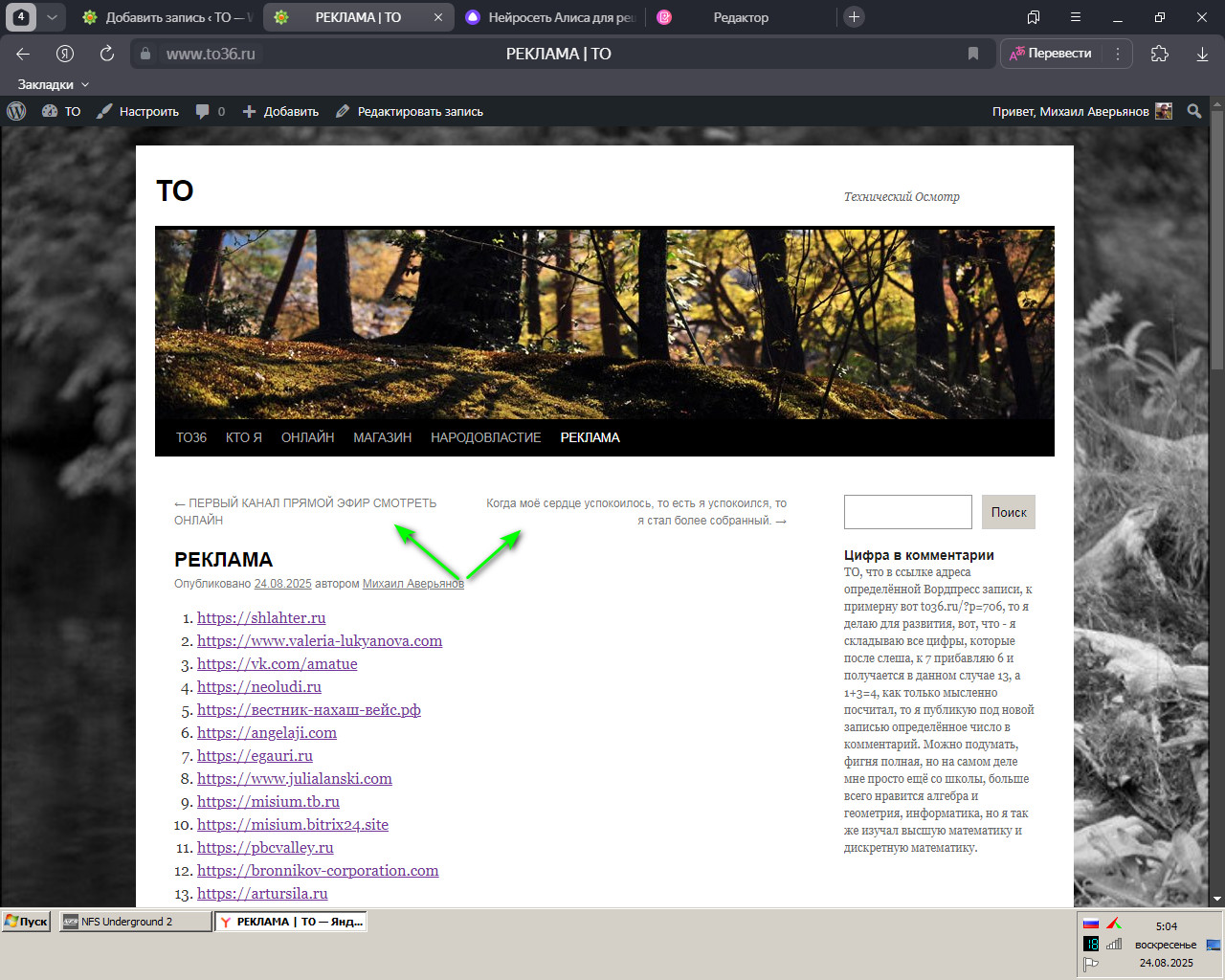This screenshot has width=1225, height=980.
Task: Open link https://pbcvalley.ru
Action: coord(265,848)
